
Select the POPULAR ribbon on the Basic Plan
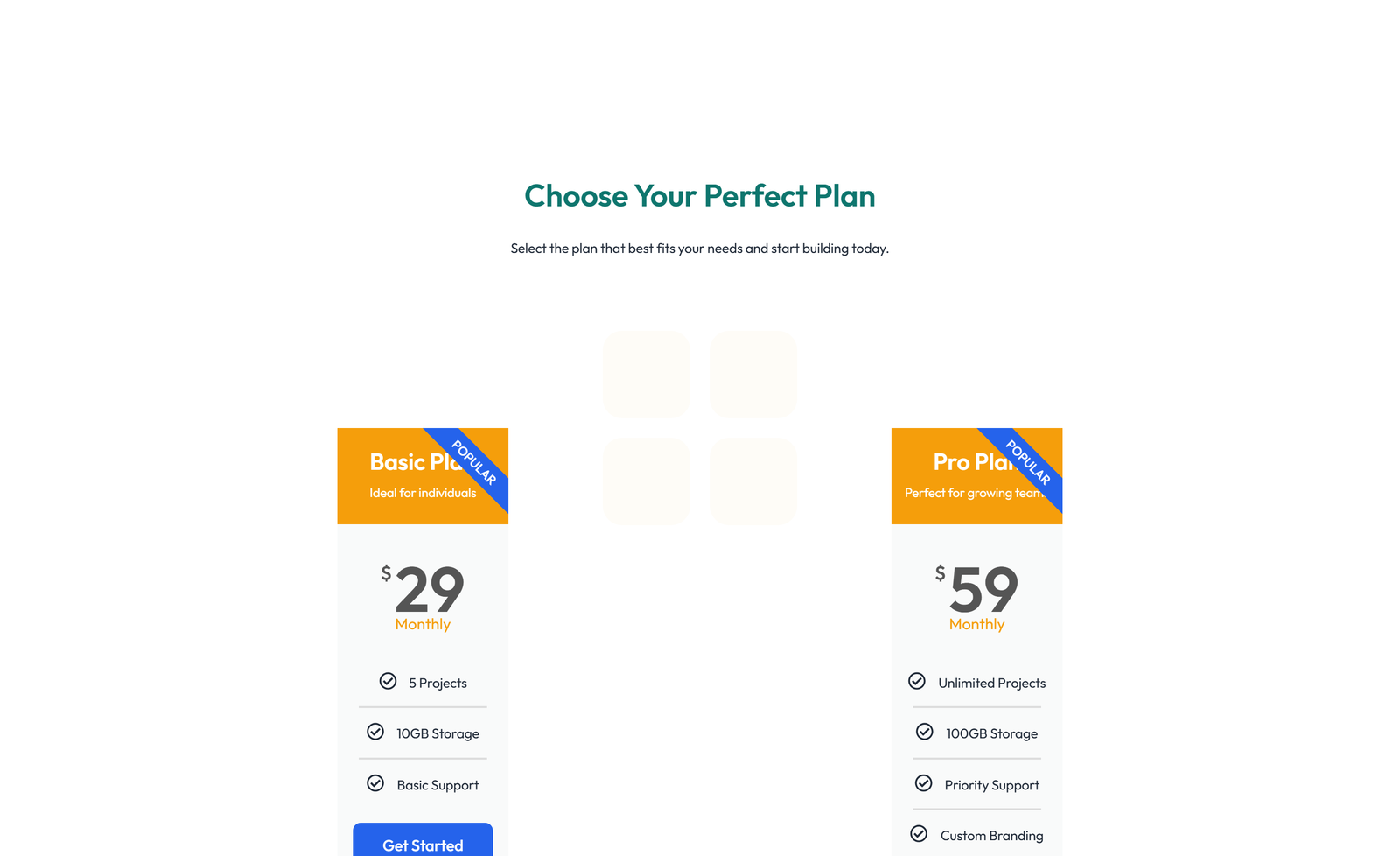[472, 462]
